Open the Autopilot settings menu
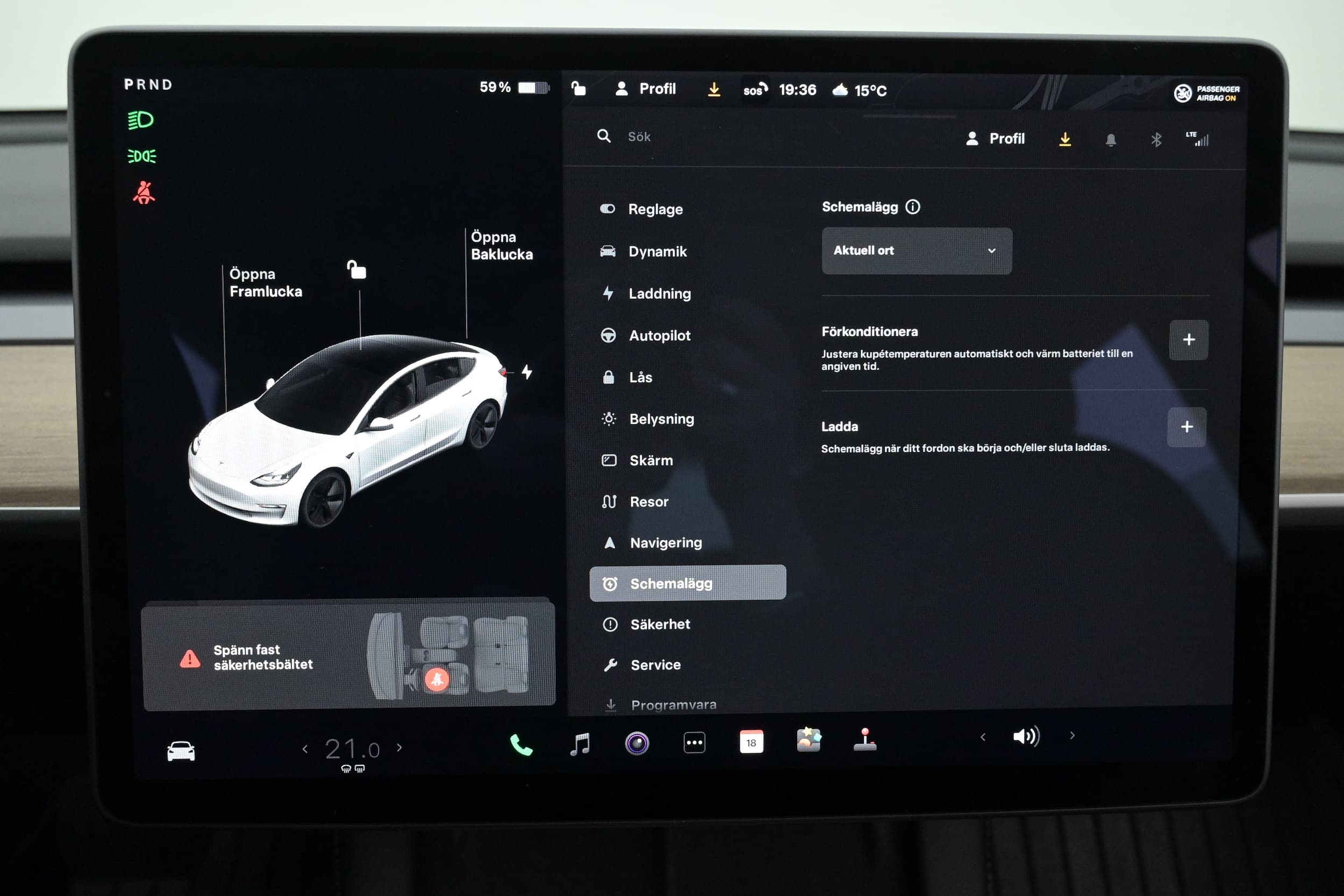 pyautogui.click(x=659, y=335)
